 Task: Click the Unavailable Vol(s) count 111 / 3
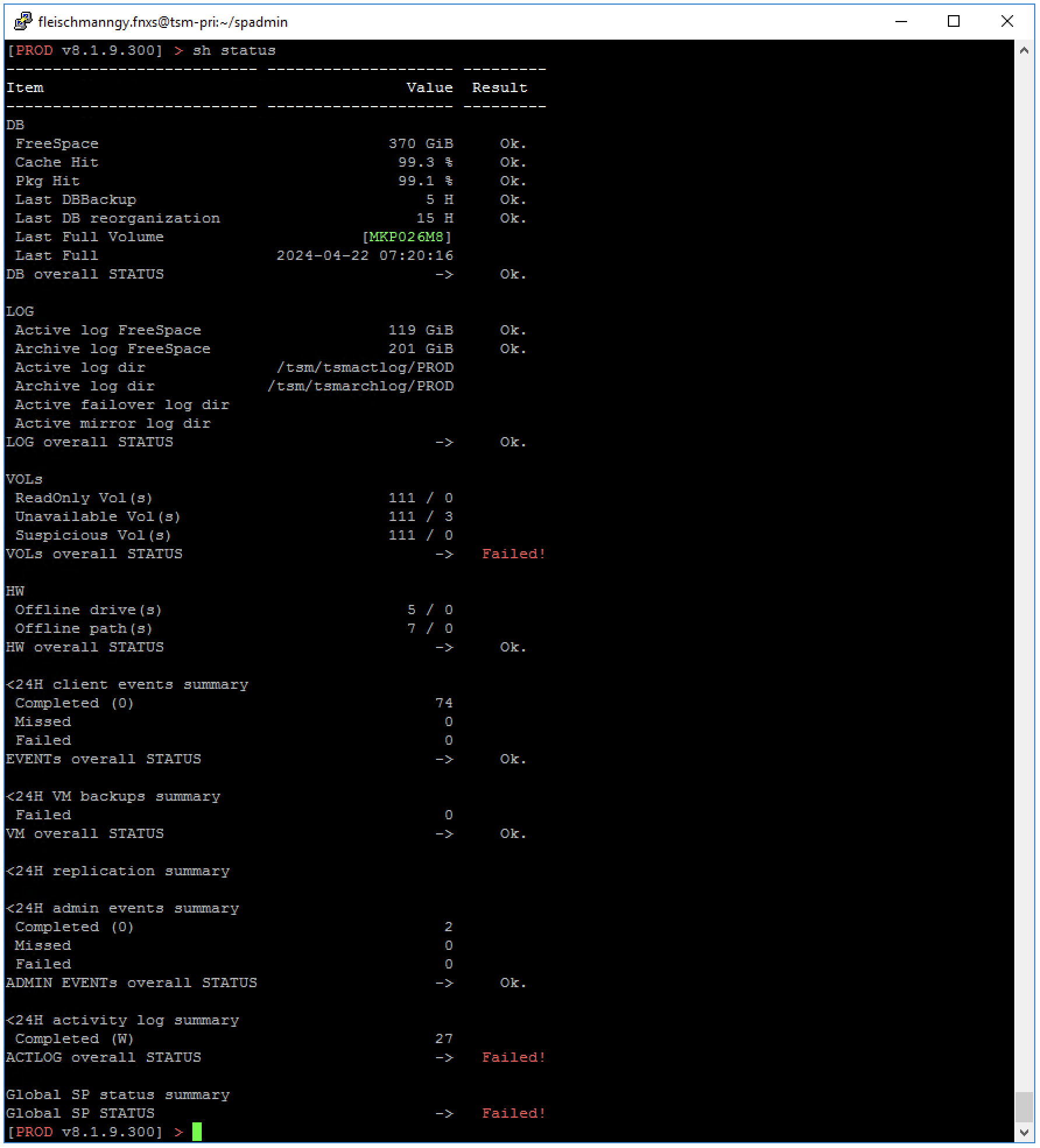click(x=421, y=516)
